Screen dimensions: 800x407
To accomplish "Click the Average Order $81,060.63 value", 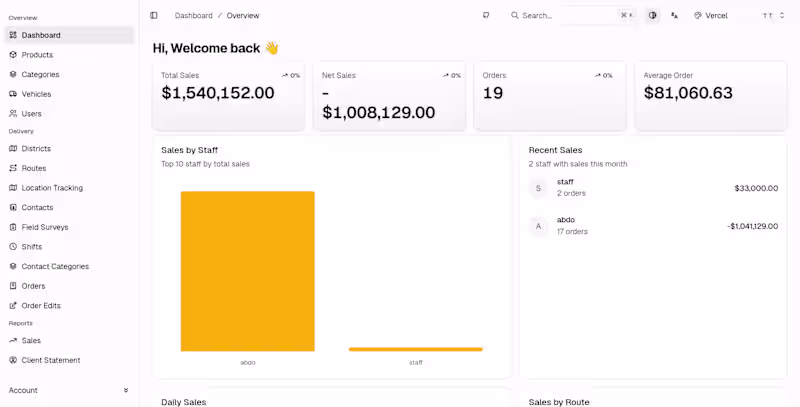I will pyautogui.click(x=688, y=93).
